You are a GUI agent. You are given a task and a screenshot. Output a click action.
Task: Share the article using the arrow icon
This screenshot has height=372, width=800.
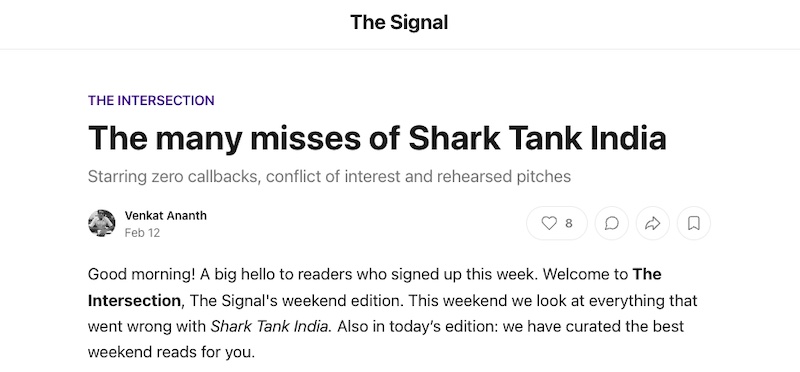tap(653, 223)
